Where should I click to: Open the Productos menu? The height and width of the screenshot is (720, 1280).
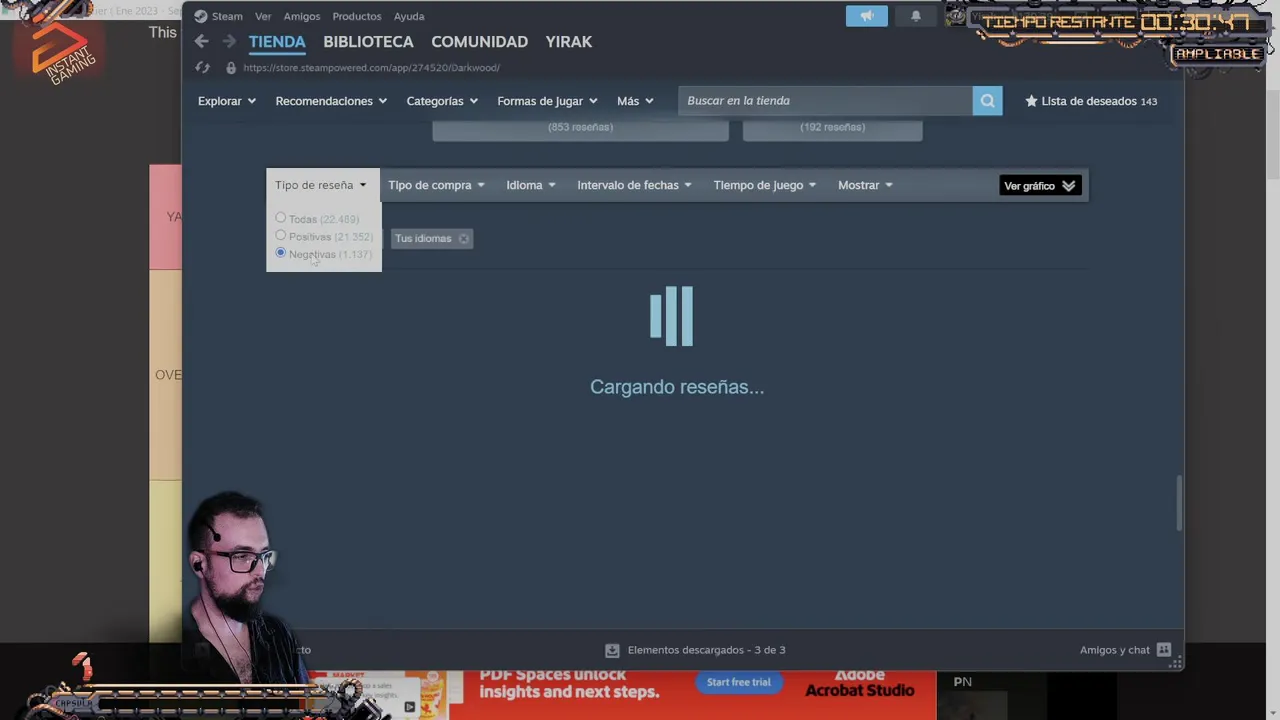(x=357, y=16)
